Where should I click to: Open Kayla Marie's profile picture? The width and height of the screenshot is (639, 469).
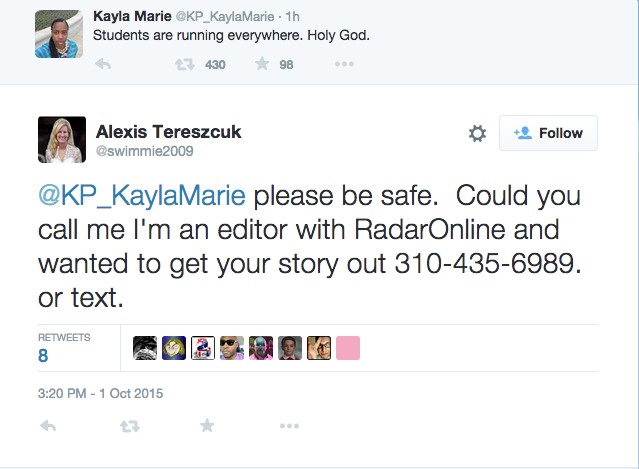click(x=59, y=34)
